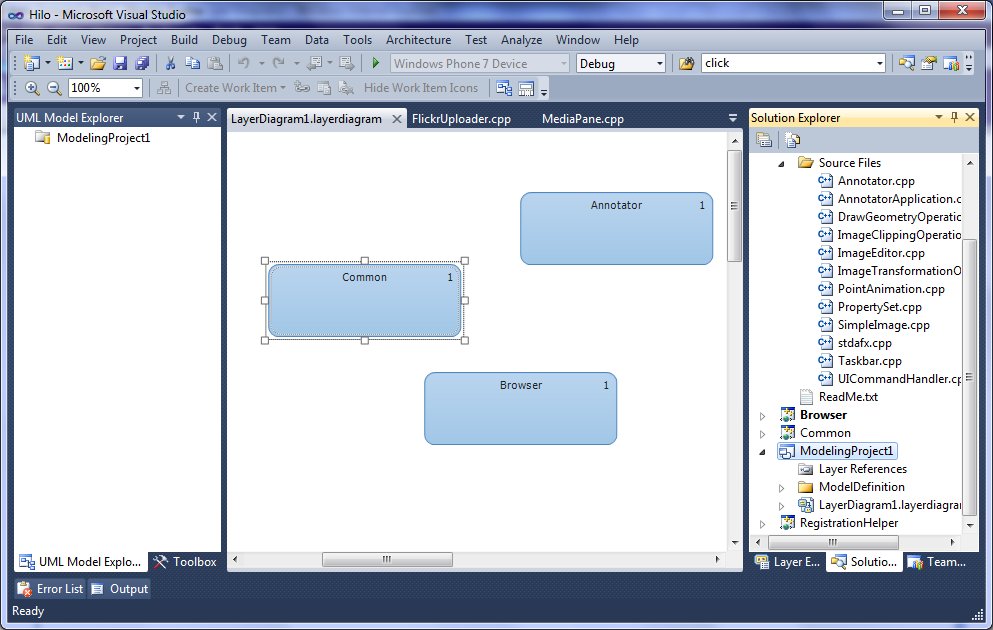Screen dimensions: 993x630
Task: Open the Architecture menu
Action: tap(419, 39)
